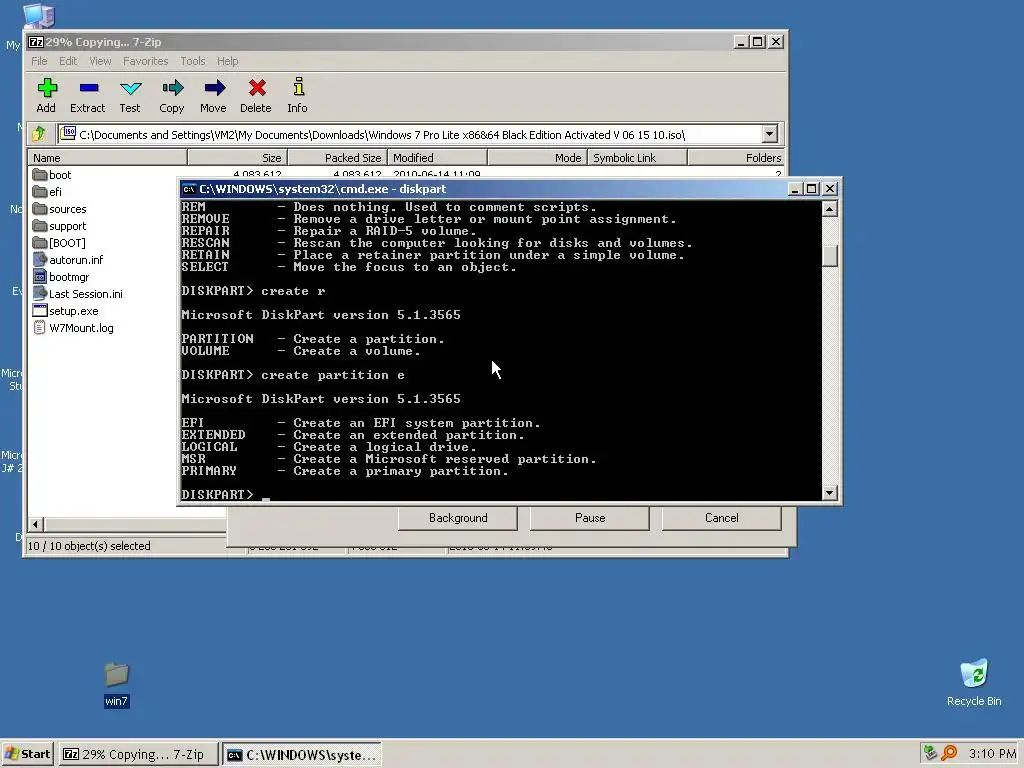Open the View menu in 7-Zip
The width and height of the screenshot is (1024, 768).
point(100,61)
